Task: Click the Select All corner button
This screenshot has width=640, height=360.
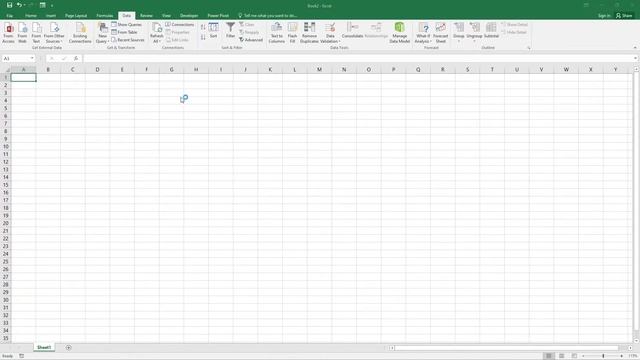Action: (5, 70)
